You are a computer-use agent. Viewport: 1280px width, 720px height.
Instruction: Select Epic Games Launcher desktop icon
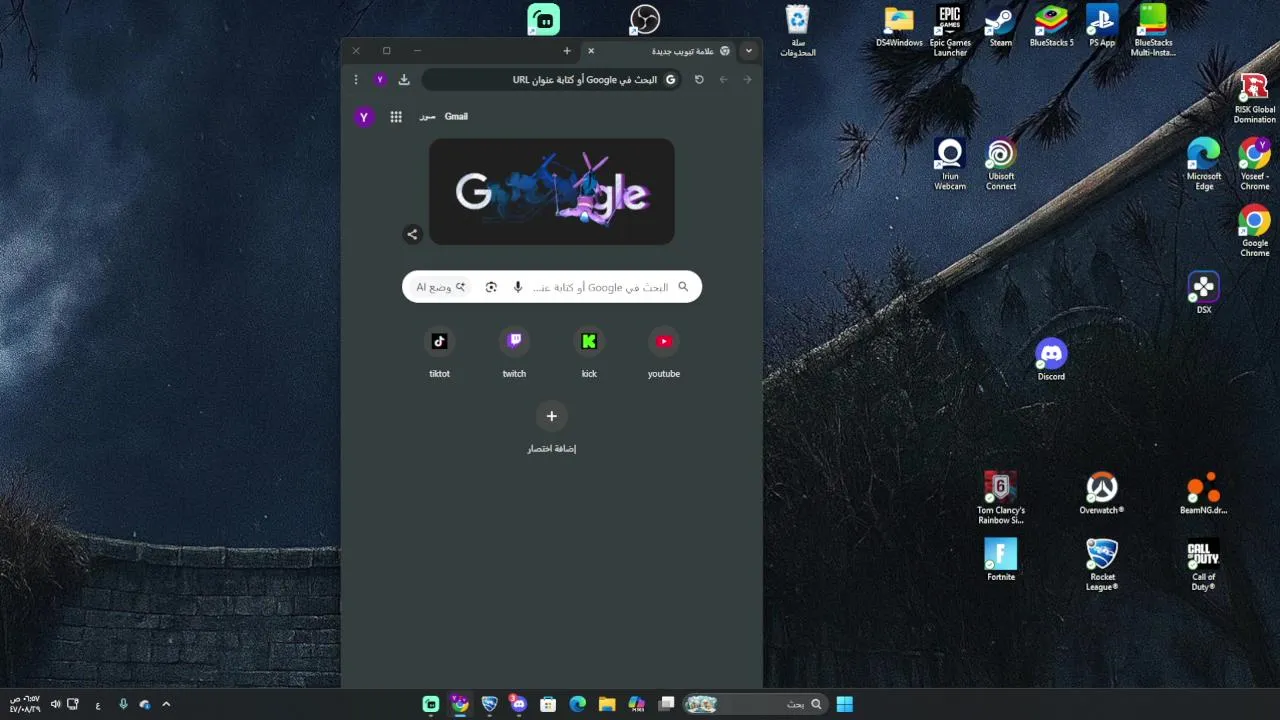(x=950, y=31)
